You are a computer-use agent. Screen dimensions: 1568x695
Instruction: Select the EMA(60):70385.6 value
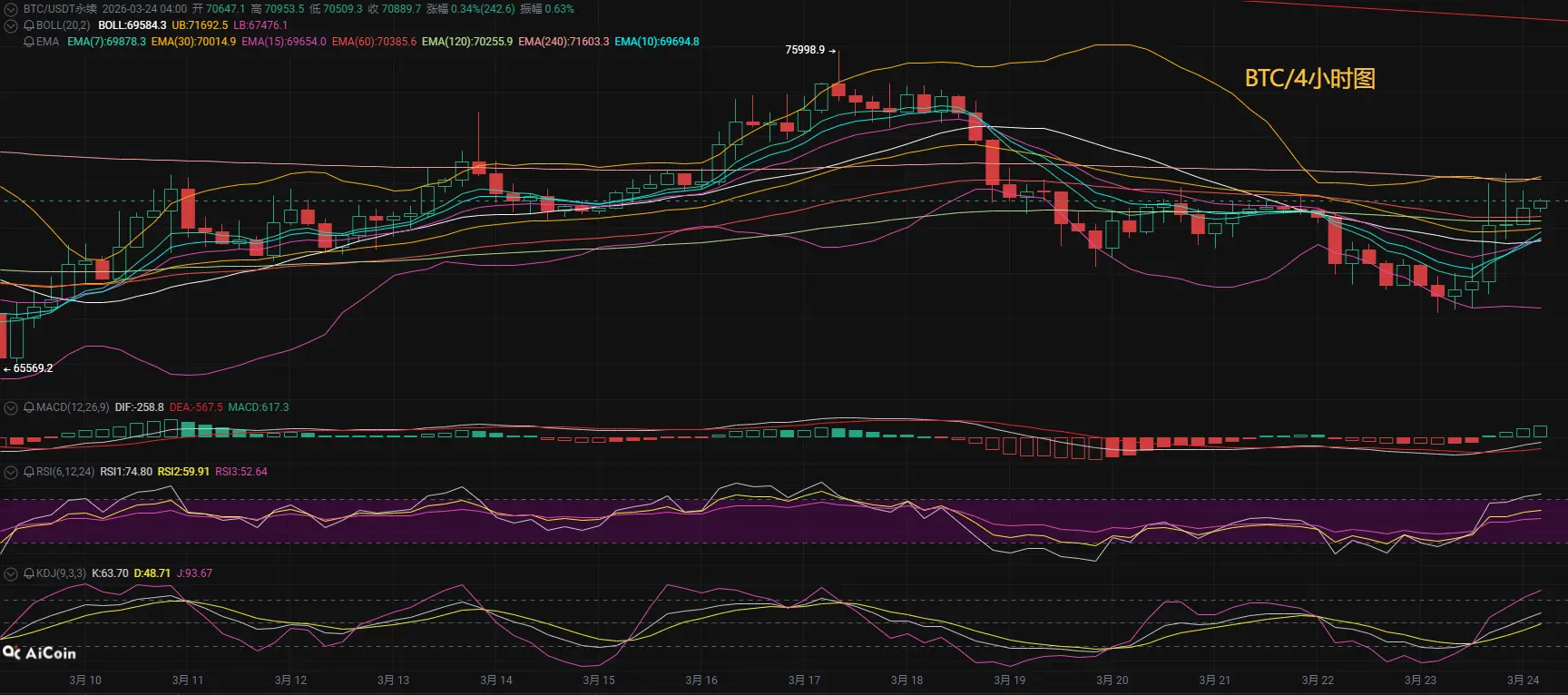pos(374,42)
